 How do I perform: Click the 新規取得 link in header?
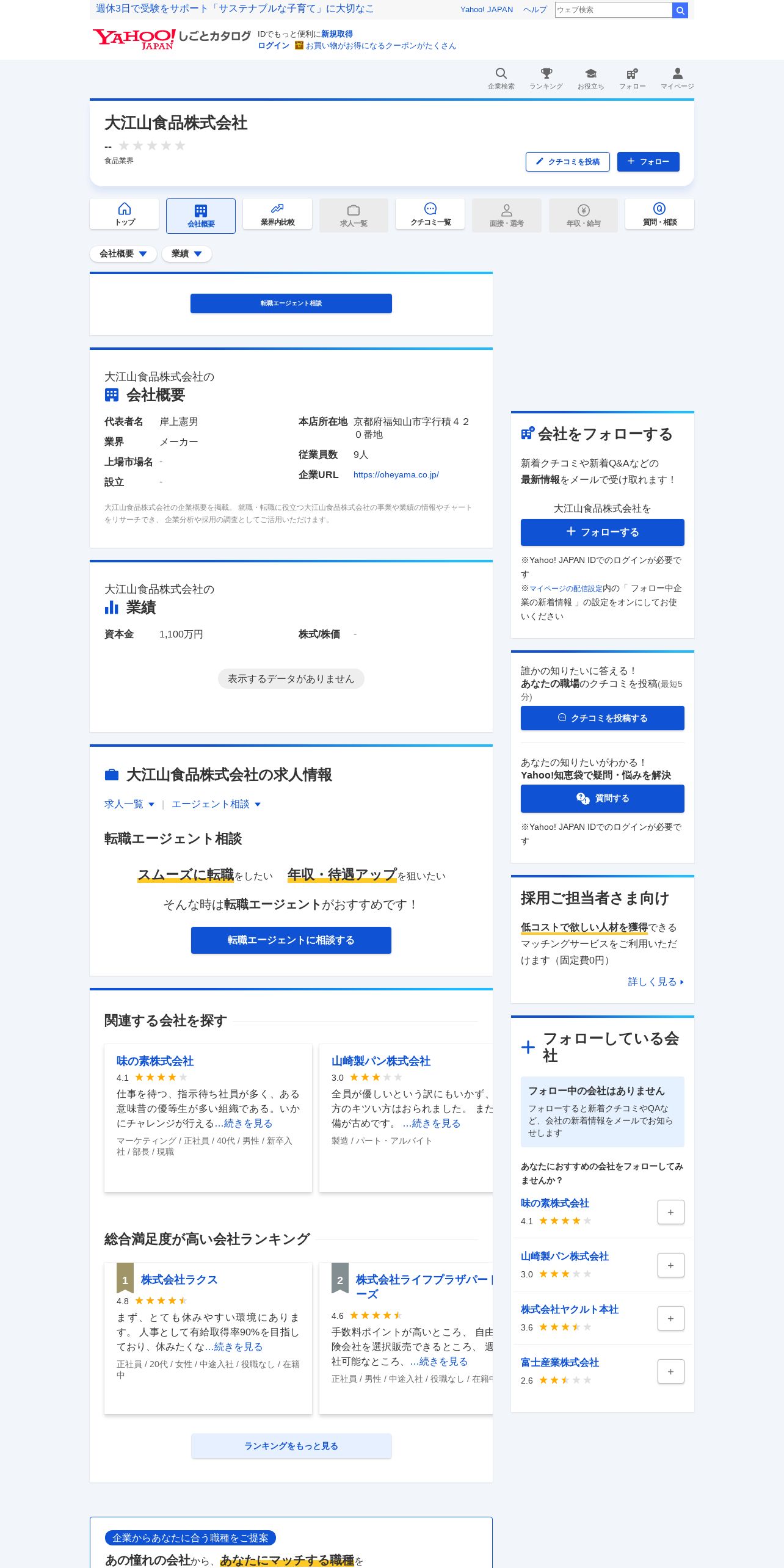[337, 34]
